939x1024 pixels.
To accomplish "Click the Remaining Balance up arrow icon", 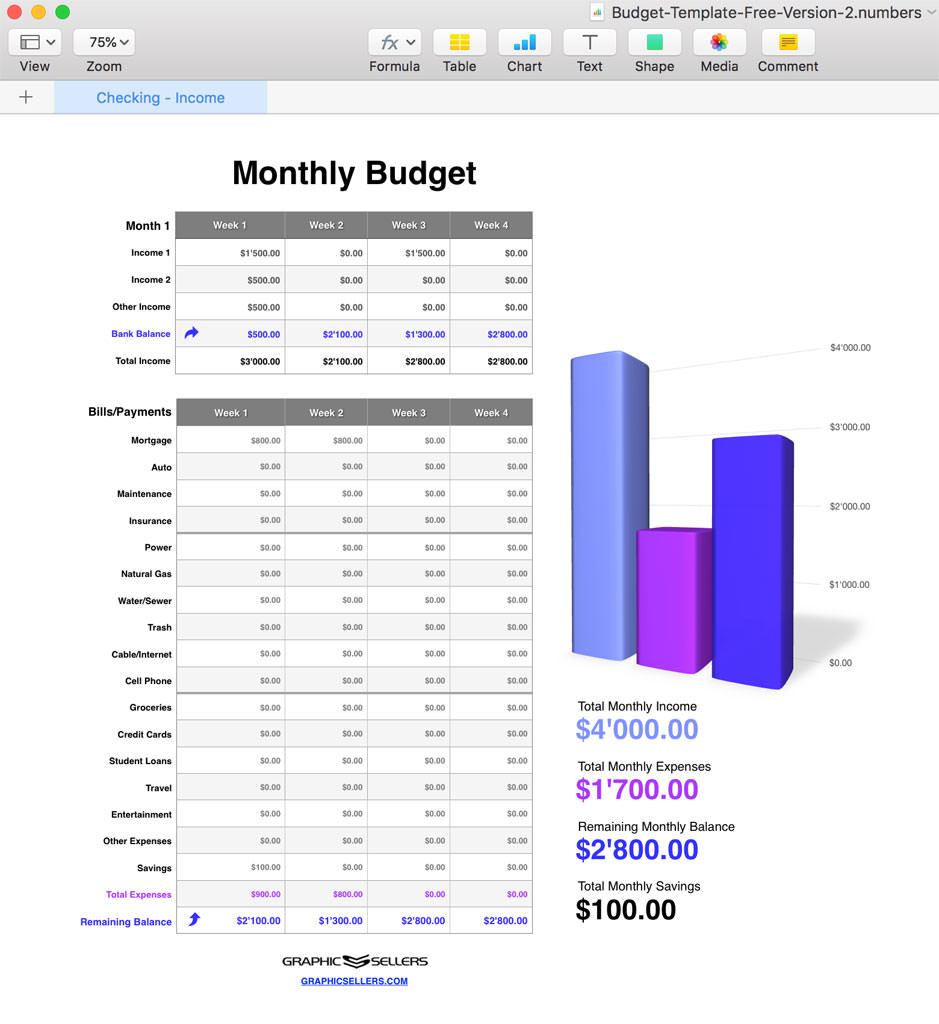I will click(x=194, y=920).
